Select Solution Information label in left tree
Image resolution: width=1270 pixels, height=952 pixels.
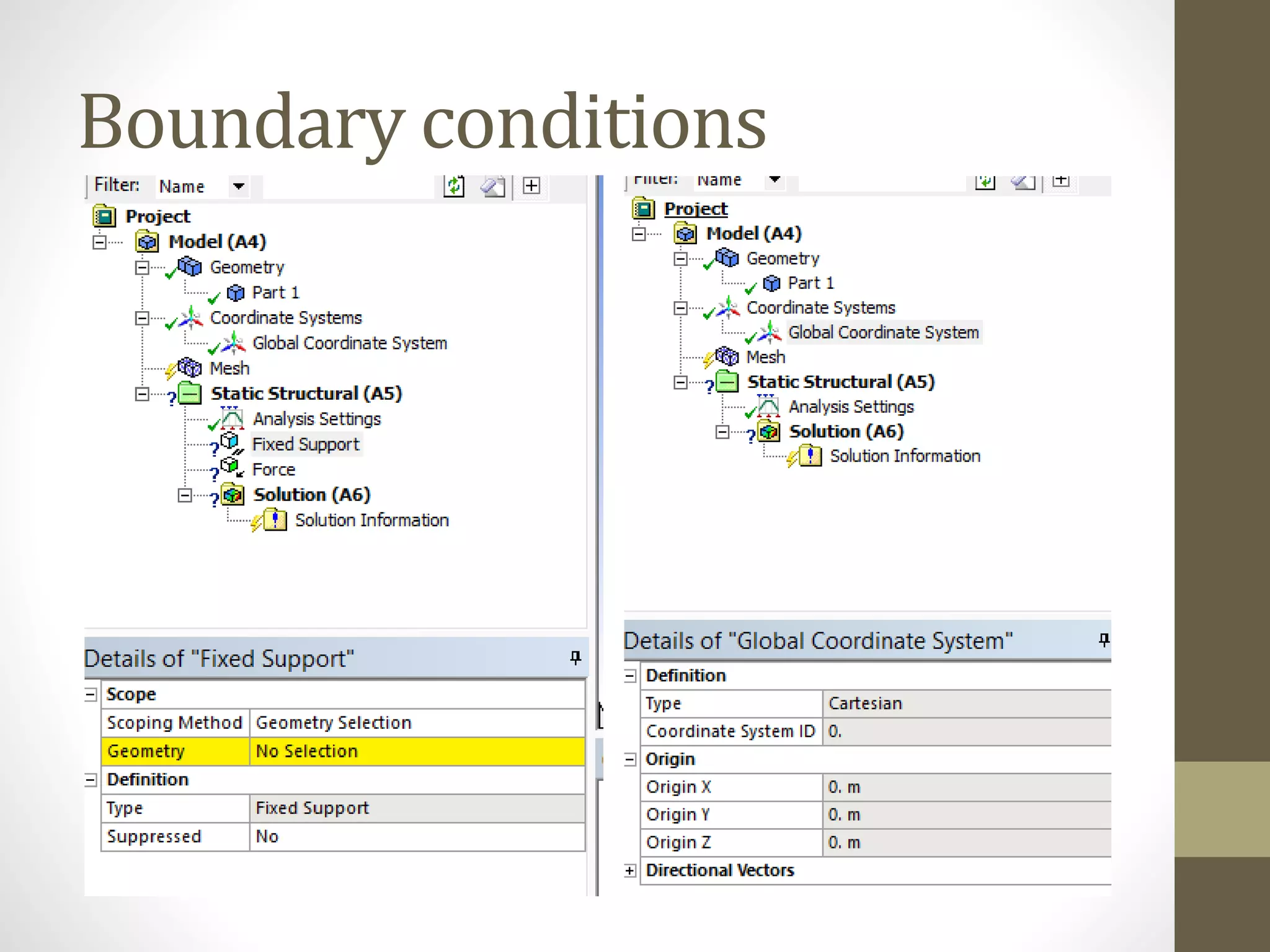coord(371,521)
